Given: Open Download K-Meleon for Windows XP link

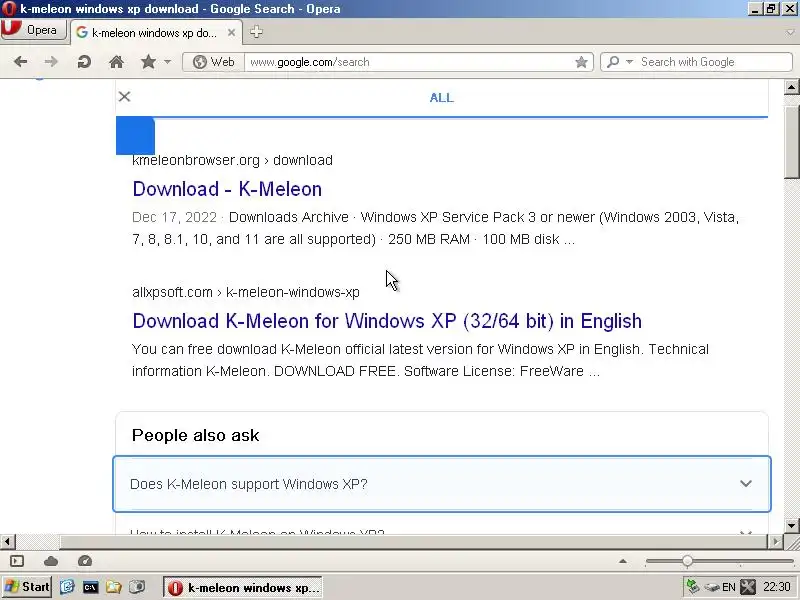Looking at the screenshot, I should [387, 321].
